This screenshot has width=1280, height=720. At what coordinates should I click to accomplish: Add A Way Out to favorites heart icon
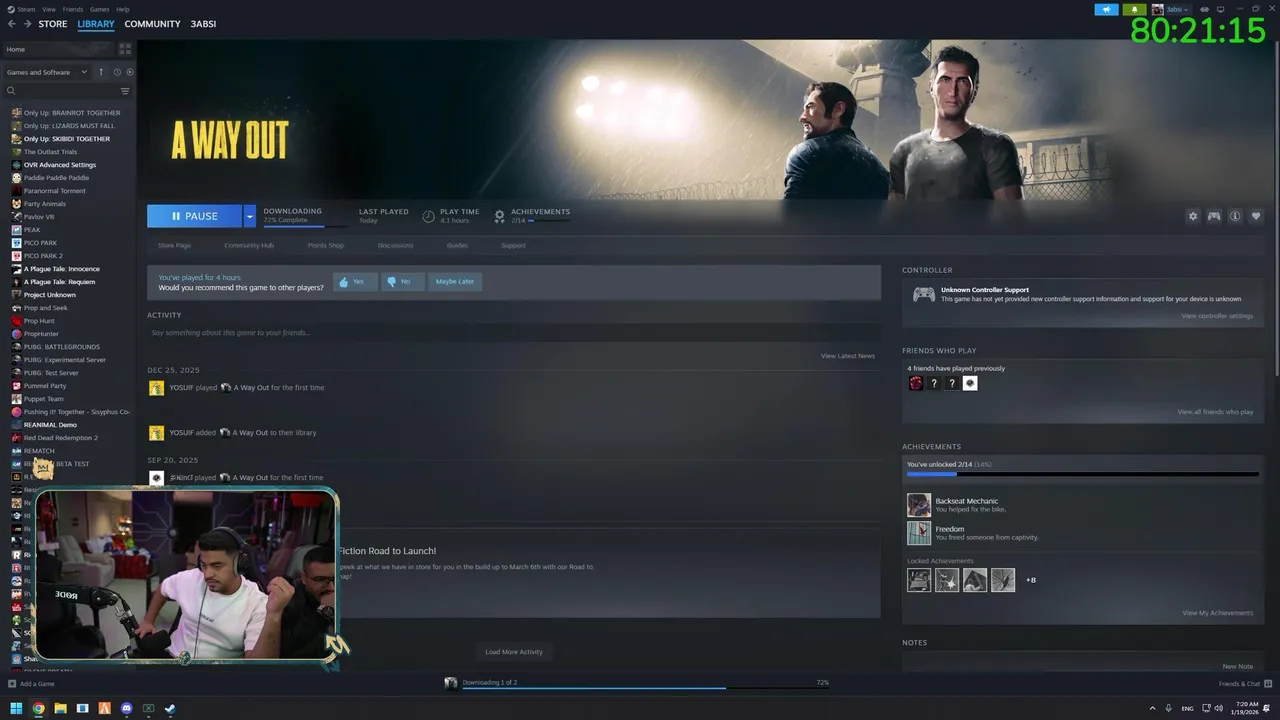1256,216
